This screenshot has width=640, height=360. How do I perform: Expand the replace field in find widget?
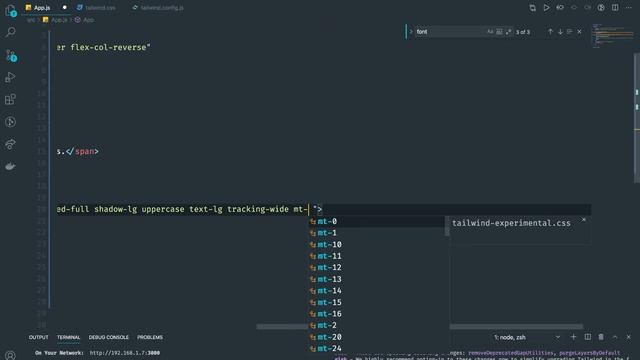coord(411,32)
